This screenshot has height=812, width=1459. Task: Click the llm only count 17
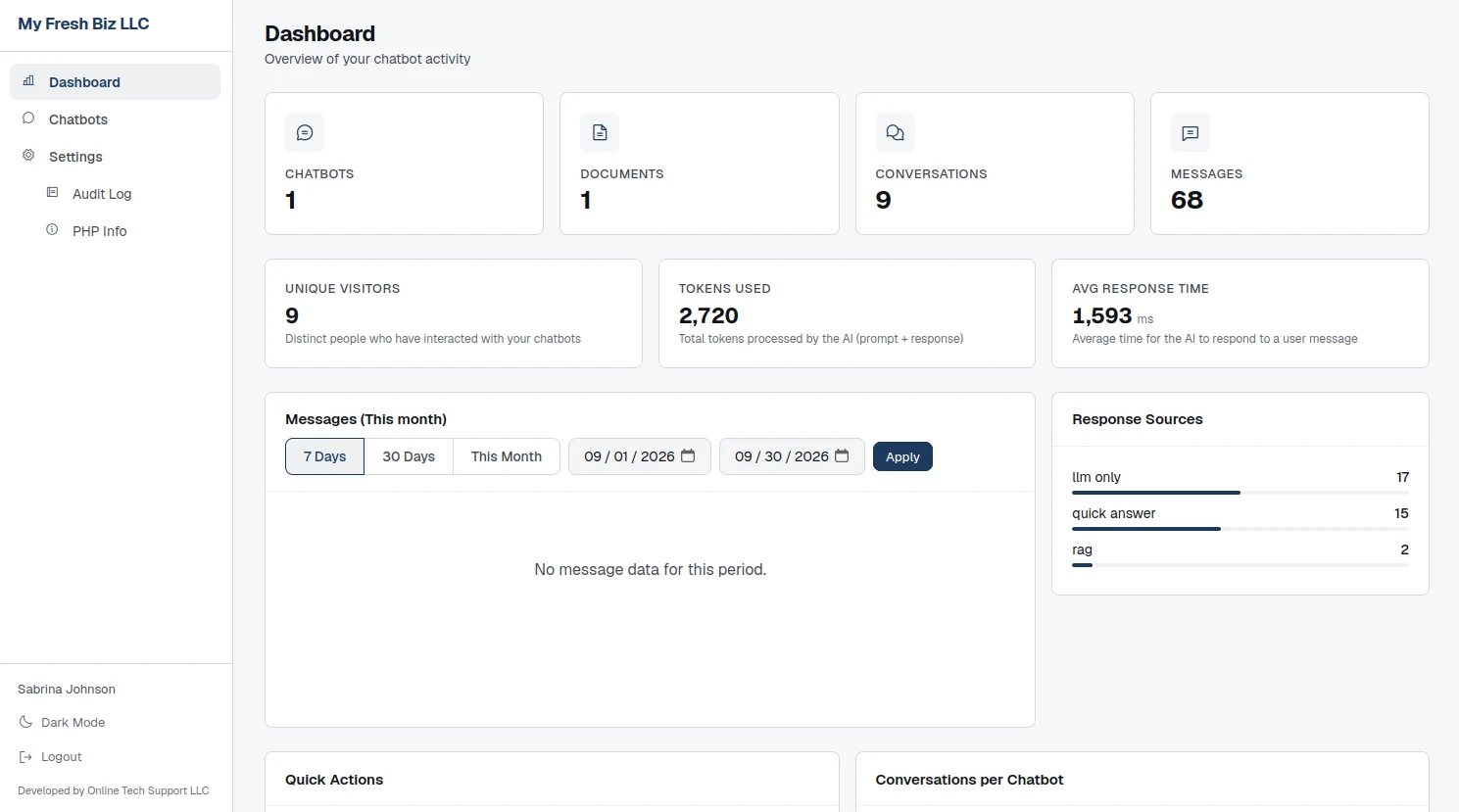tap(1402, 477)
